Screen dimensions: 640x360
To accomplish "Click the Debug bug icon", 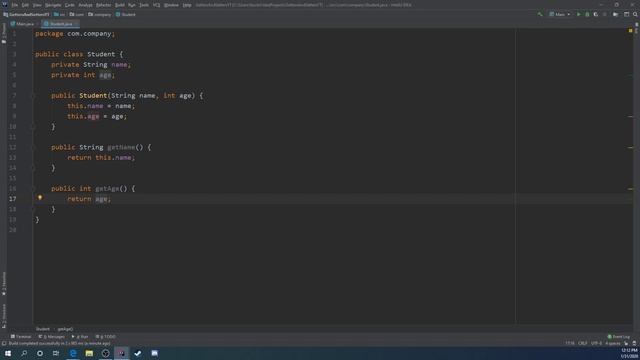I will pos(587,14).
